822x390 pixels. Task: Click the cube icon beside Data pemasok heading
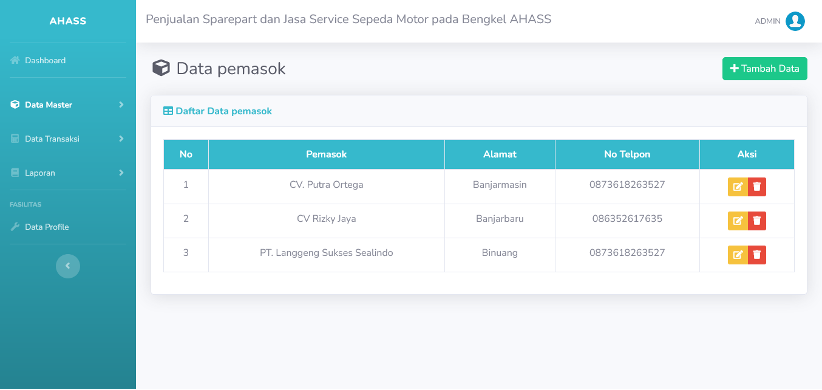(x=161, y=68)
